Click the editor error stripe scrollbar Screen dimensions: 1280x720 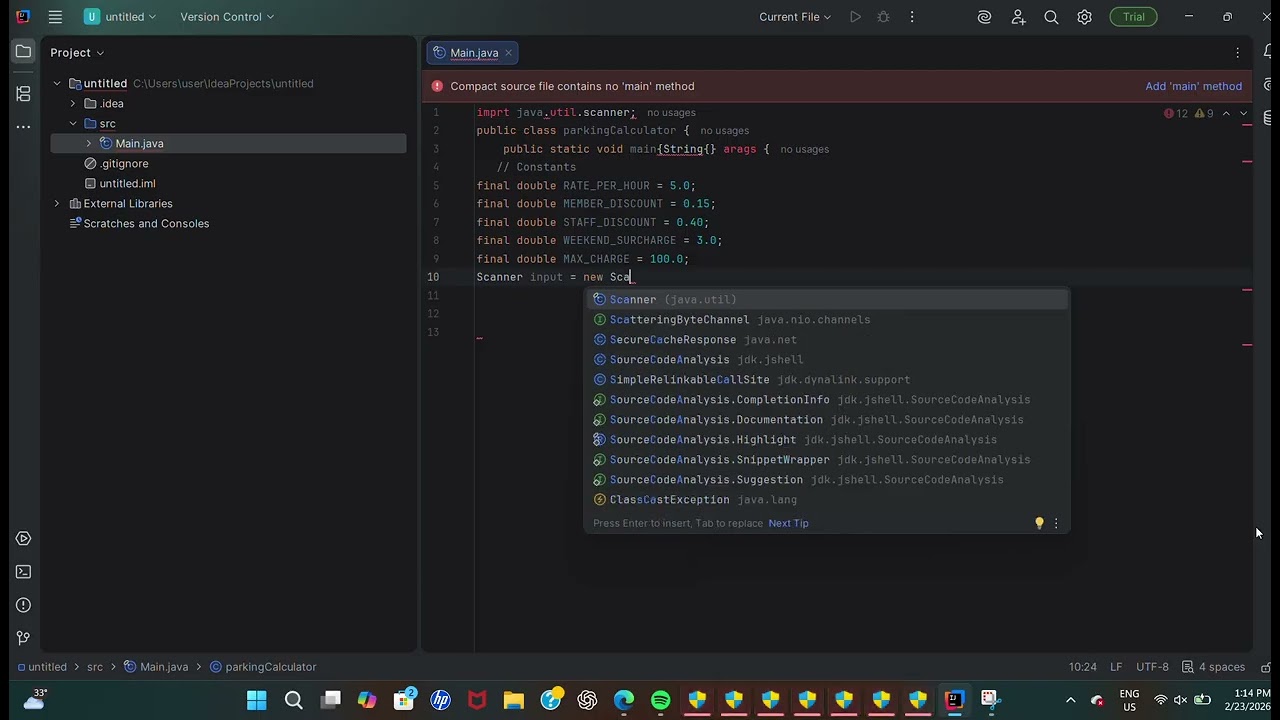click(1247, 380)
